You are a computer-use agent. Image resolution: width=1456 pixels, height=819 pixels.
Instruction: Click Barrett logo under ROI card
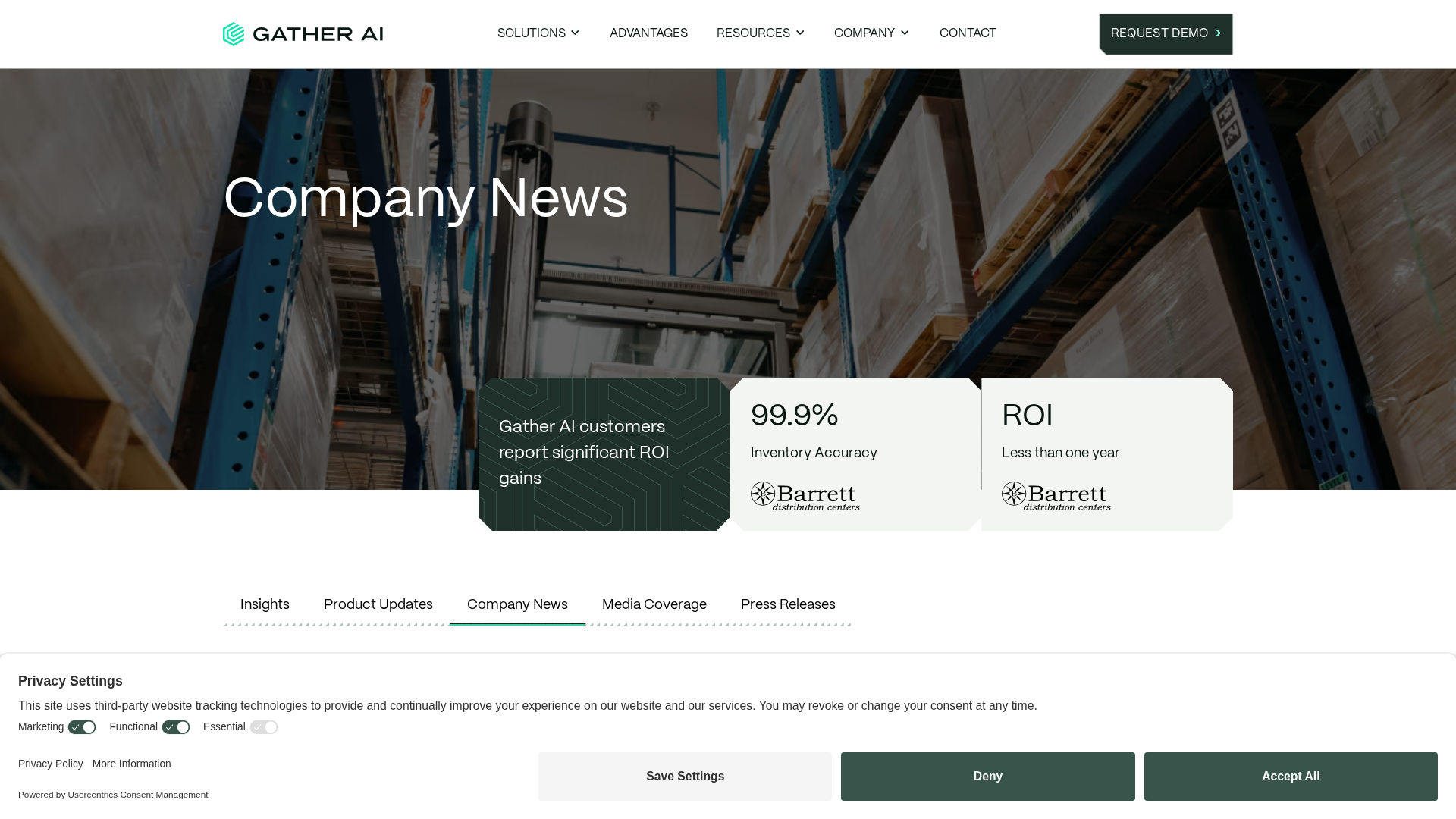pyautogui.click(x=1056, y=496)
